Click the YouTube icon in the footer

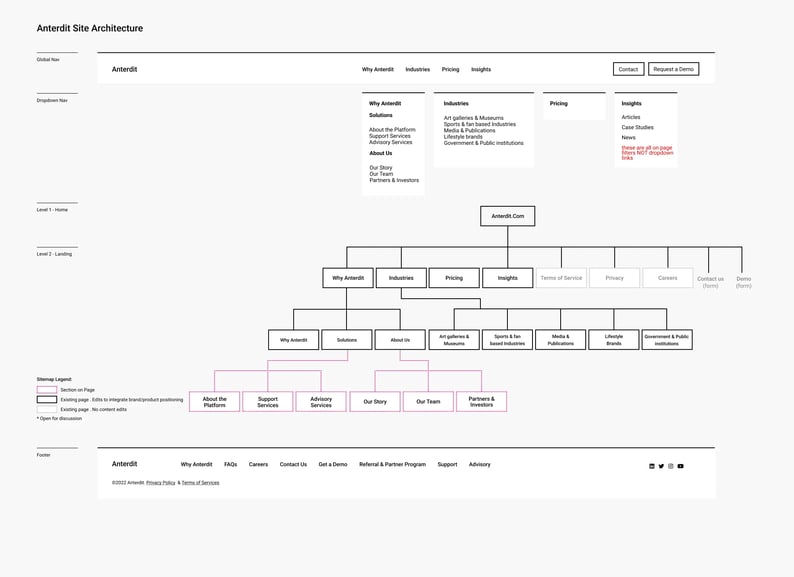tap(681, 466)
